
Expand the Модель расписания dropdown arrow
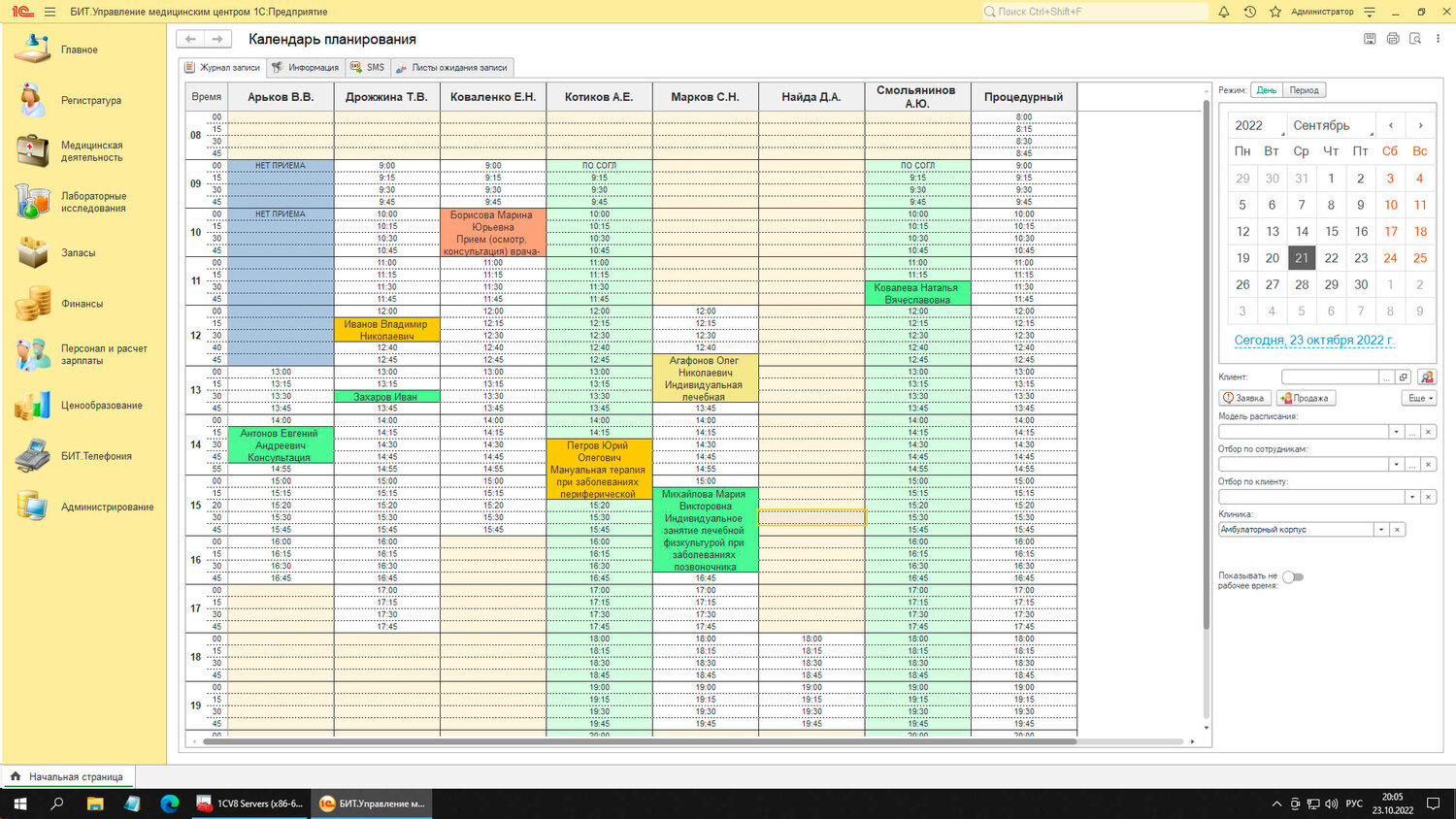point(1396,432)
